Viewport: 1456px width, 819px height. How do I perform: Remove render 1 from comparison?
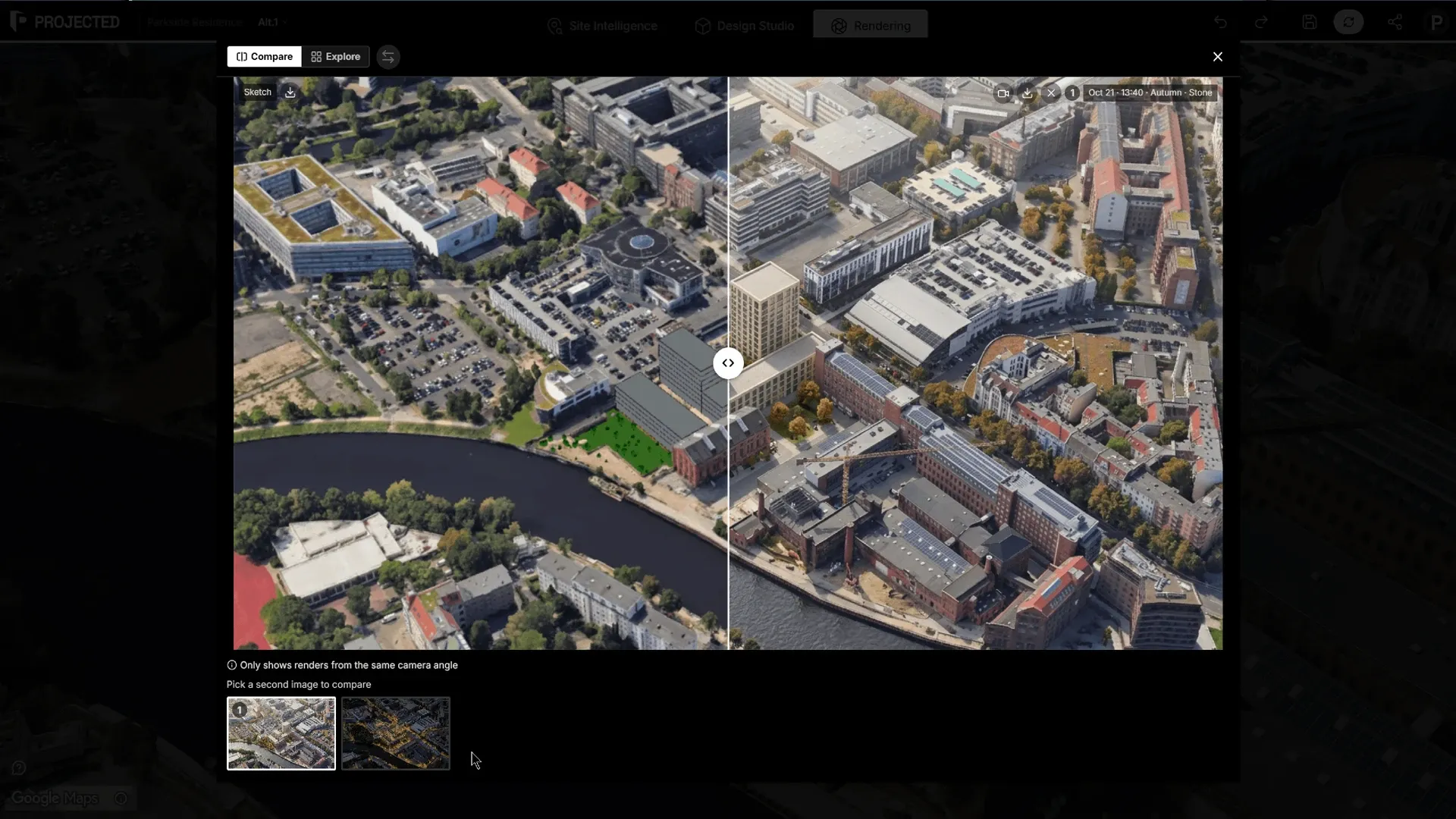pyautogui.click(x=1050, y=93)
